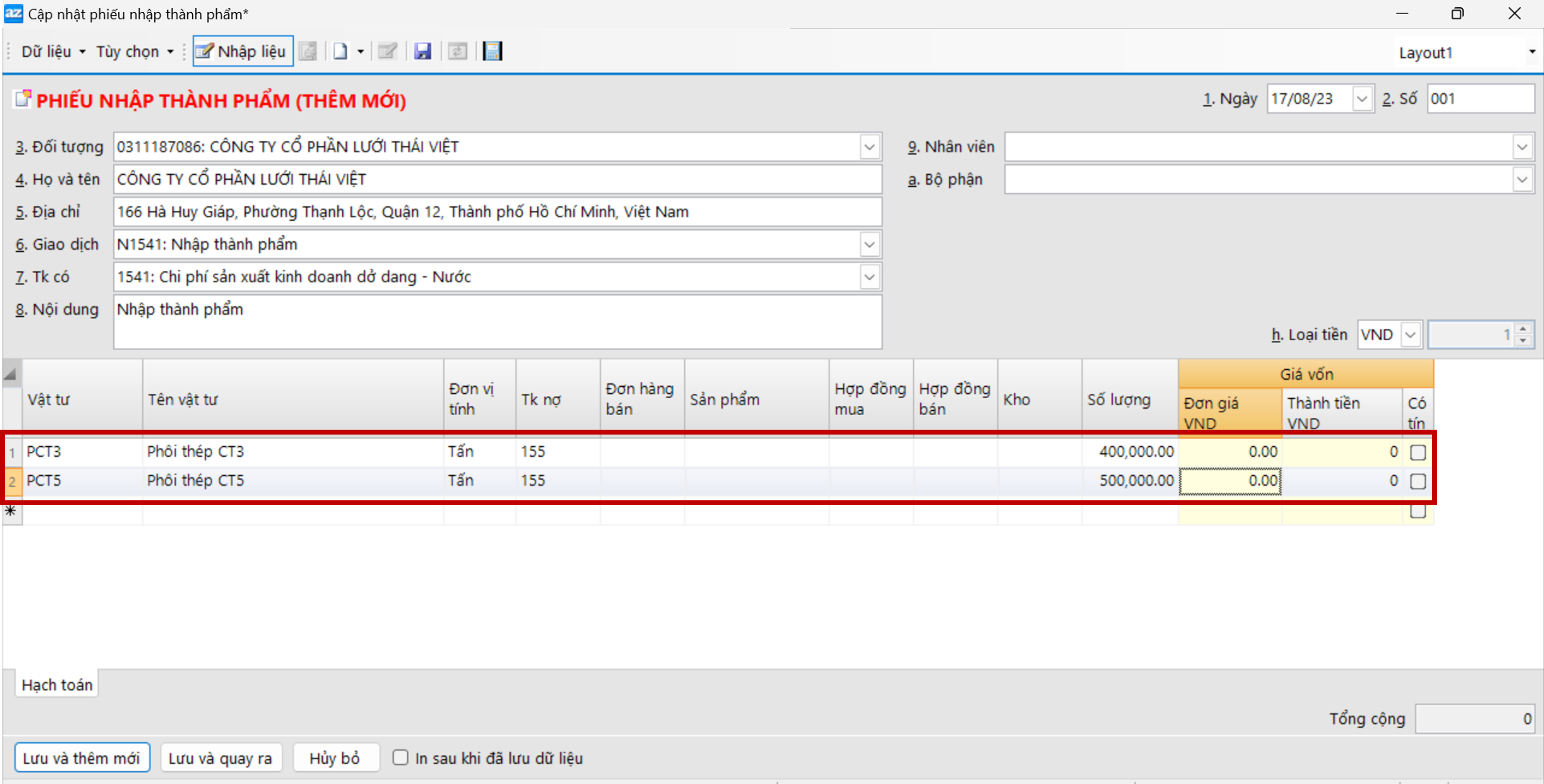1544x784 pixels.
Task: Enable In sau khi đã lưu dữ liệu
Action: coord(400,758)
